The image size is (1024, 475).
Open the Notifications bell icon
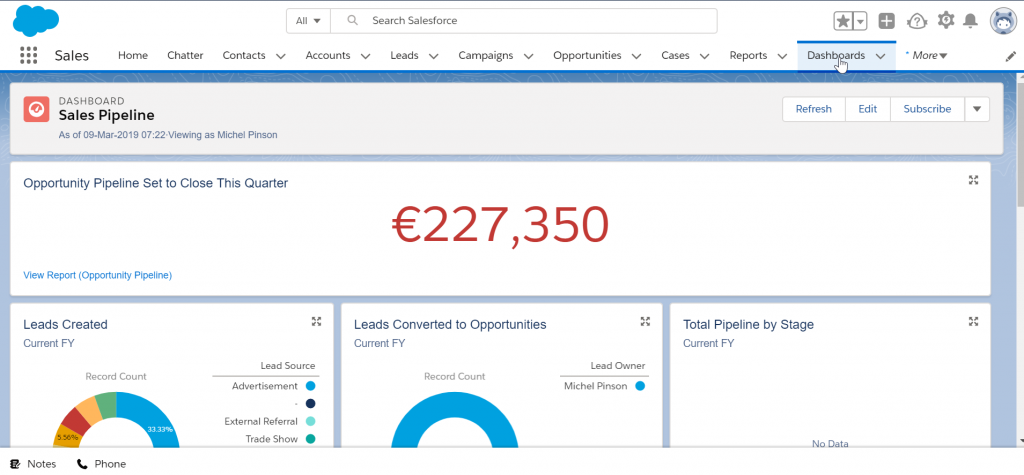971,21
